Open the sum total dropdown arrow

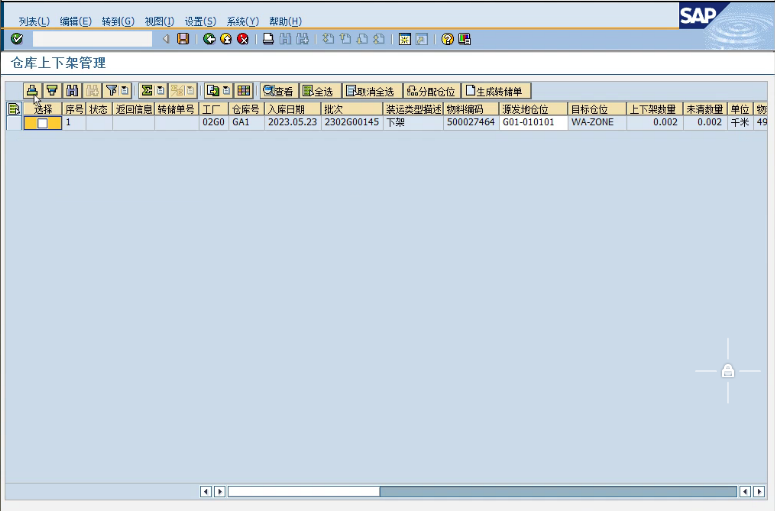160,90
